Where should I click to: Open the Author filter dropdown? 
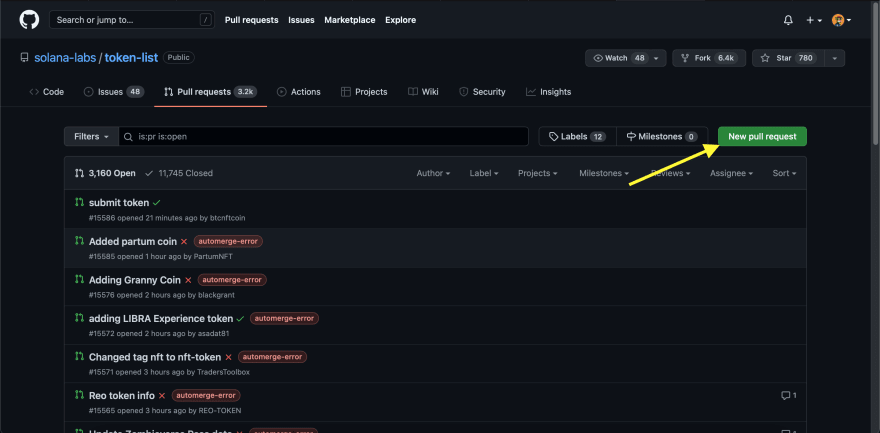point(433,173)
